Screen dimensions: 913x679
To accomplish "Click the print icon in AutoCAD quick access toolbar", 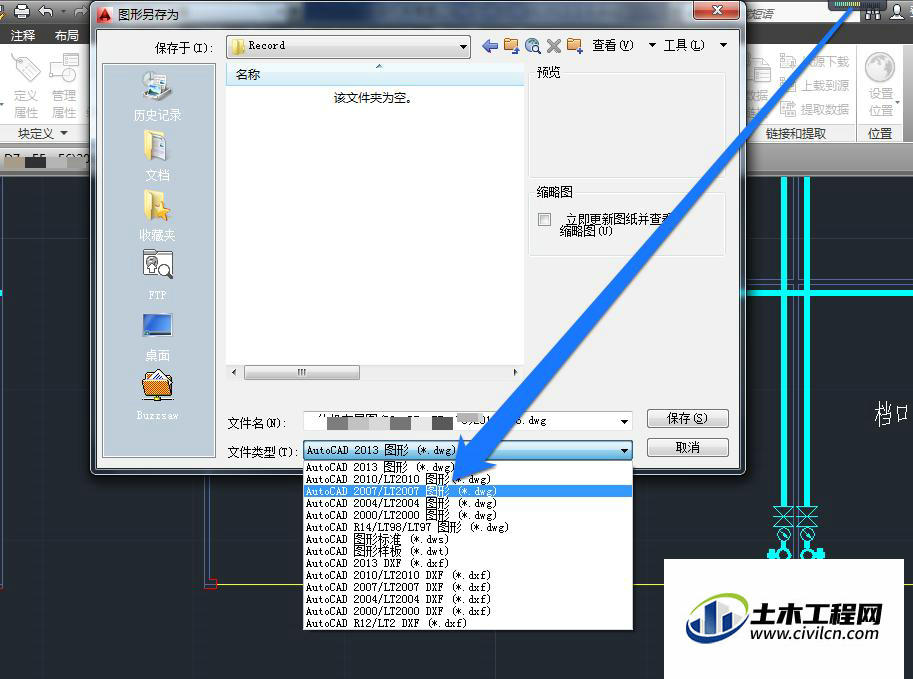I will (22, 10).
